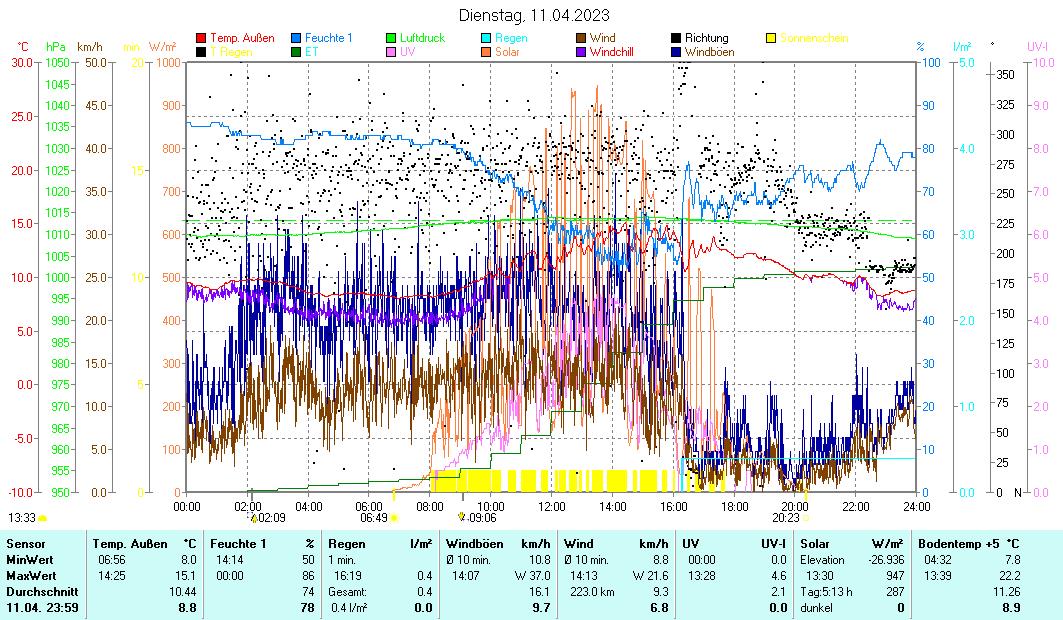Click the brown Wind legend square
Image resolution: width=1063 pixels, height=620 pixels.
coord(581,38)
